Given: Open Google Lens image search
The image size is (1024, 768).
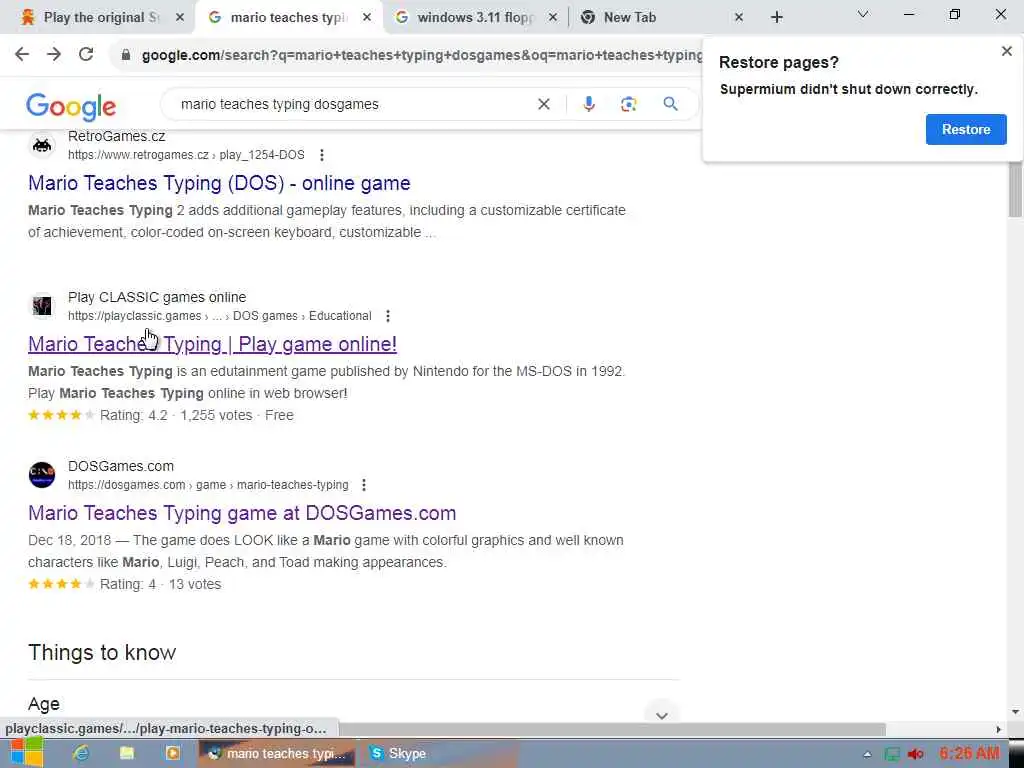Looking at the screenshot, I should pyautogui.click(x=628, y=104).
